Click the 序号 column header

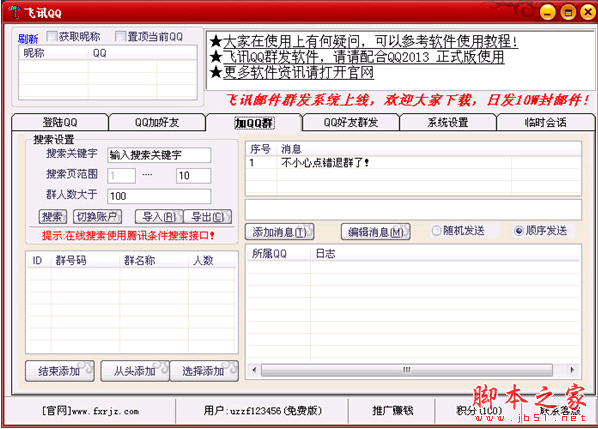pos(261,149)
